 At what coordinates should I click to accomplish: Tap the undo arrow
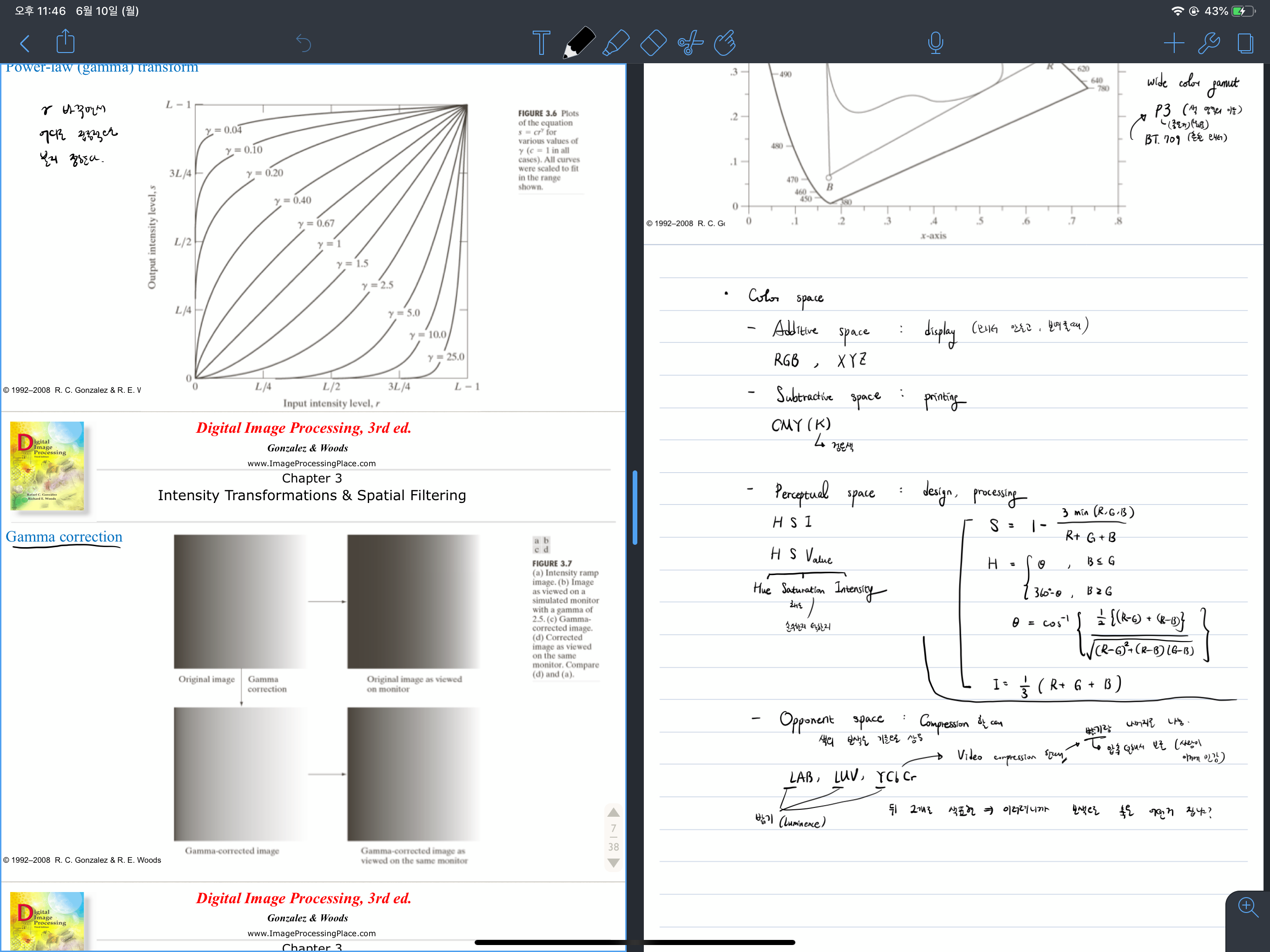[303, 43]
